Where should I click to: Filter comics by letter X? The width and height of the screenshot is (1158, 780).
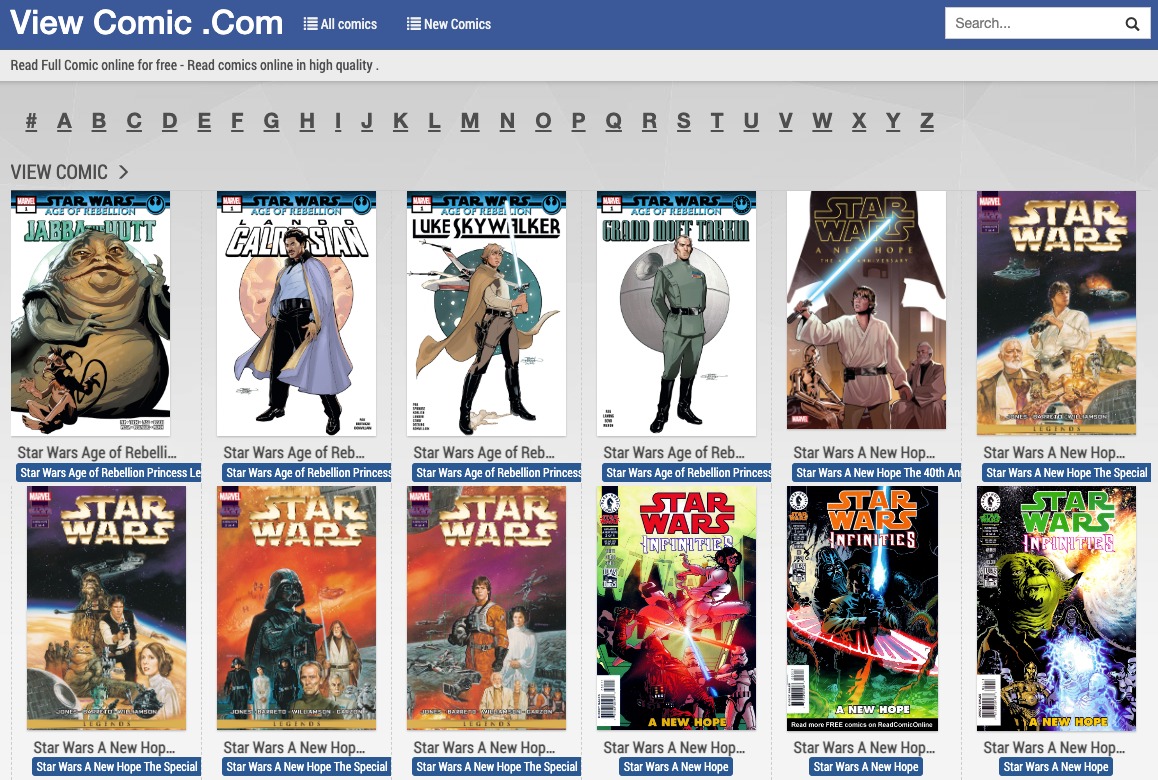(858, 121)
